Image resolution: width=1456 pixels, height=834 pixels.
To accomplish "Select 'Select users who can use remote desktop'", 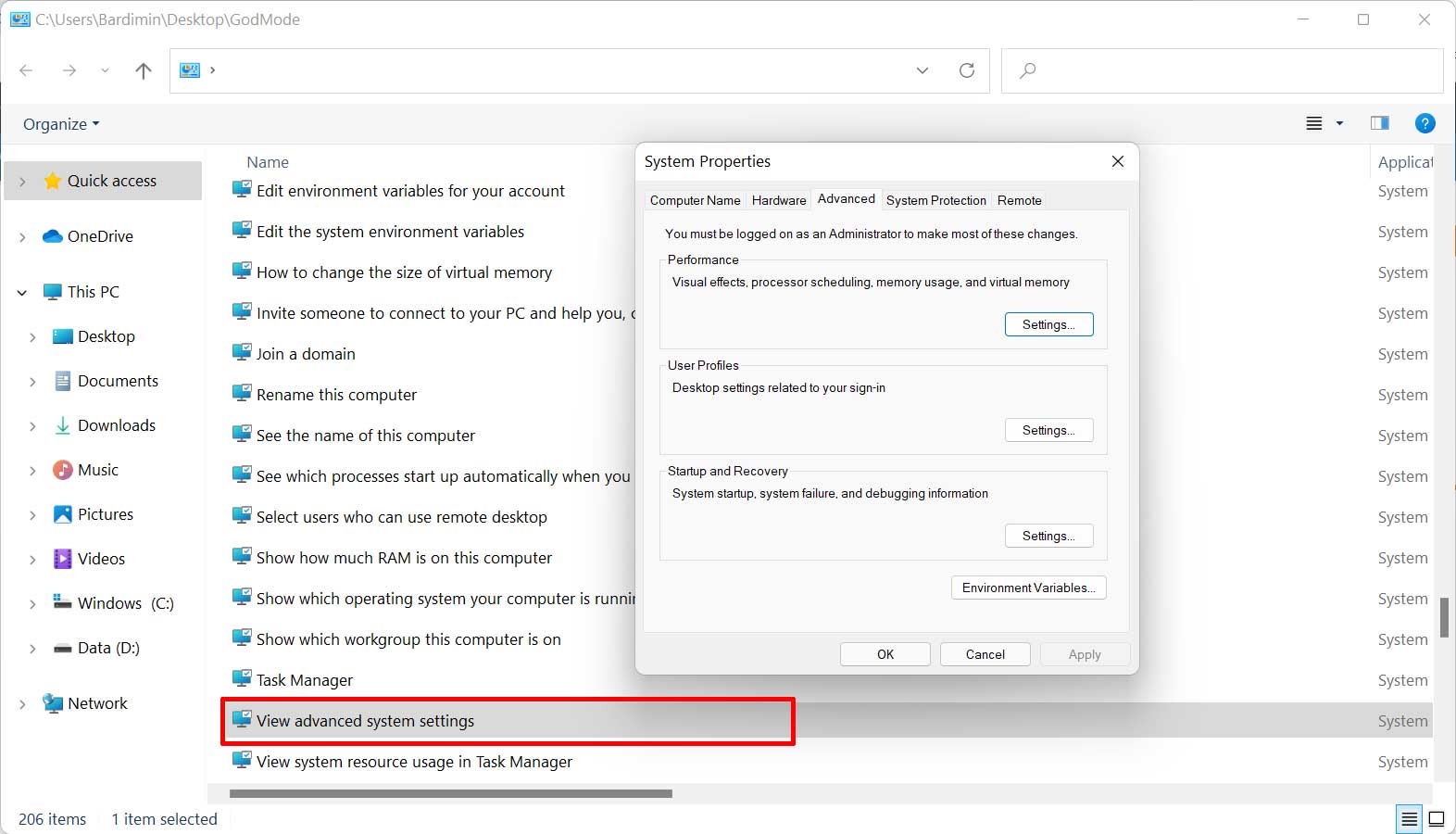I will pyautogui.click(x=402, y=517).
